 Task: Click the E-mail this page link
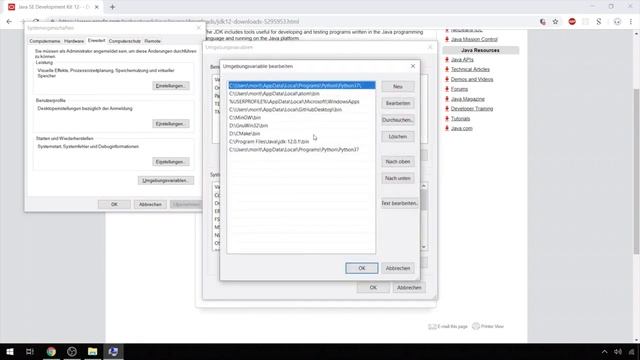coord(452,327)
